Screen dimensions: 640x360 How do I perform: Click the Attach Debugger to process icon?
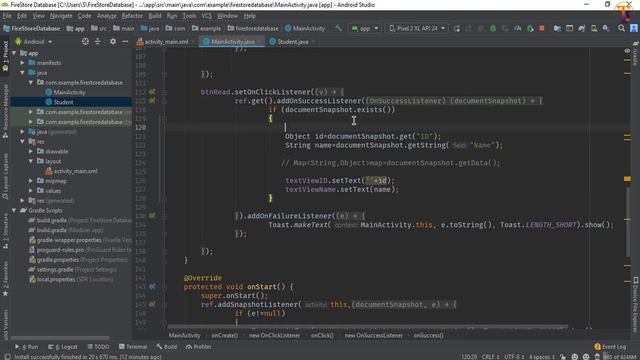pyautogui.click(x=530, y=28)
